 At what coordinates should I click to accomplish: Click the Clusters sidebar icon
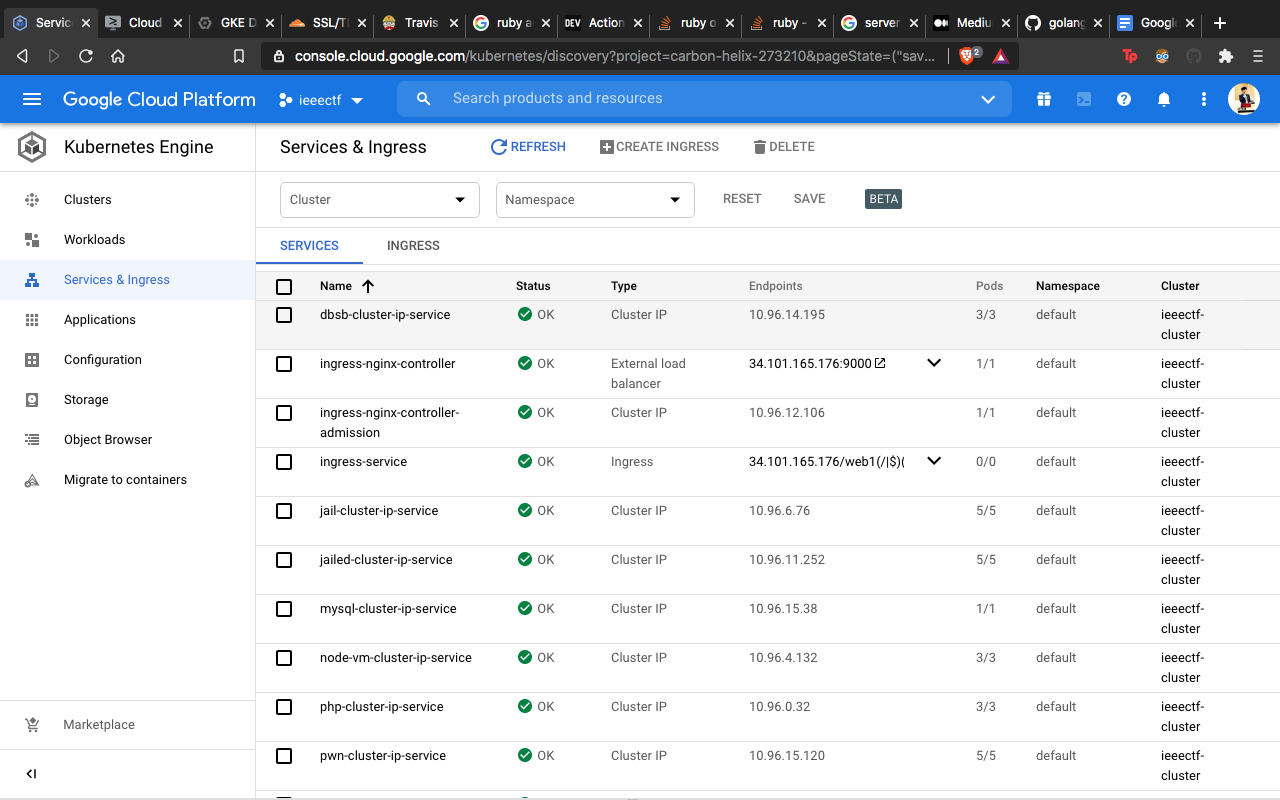31,199
